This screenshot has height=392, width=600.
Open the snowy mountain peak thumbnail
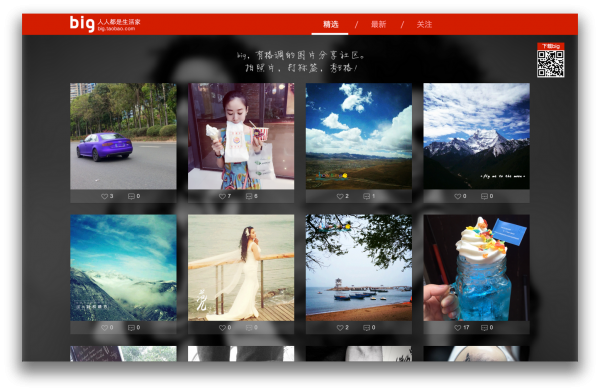coord(476,136)
